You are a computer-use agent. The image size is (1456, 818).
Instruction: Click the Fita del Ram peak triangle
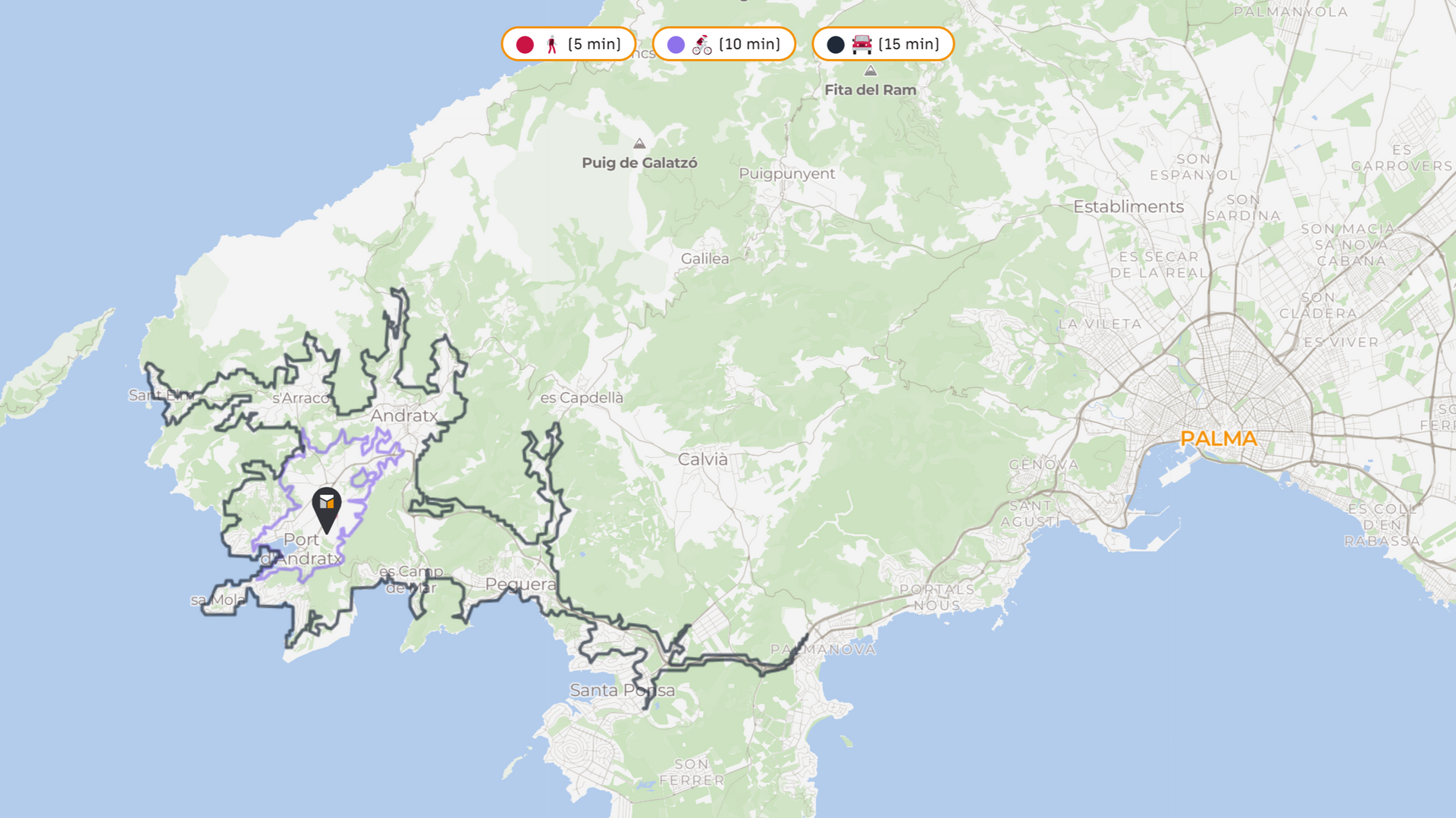871,71
